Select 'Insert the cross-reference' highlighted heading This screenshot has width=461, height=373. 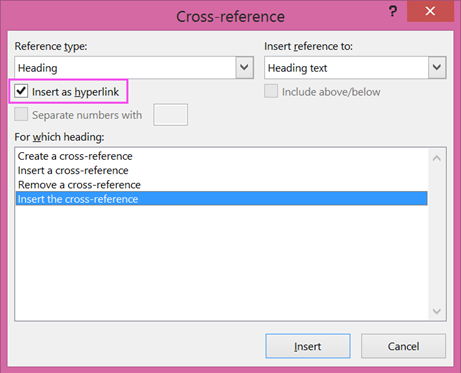click(x=222, y=199)
